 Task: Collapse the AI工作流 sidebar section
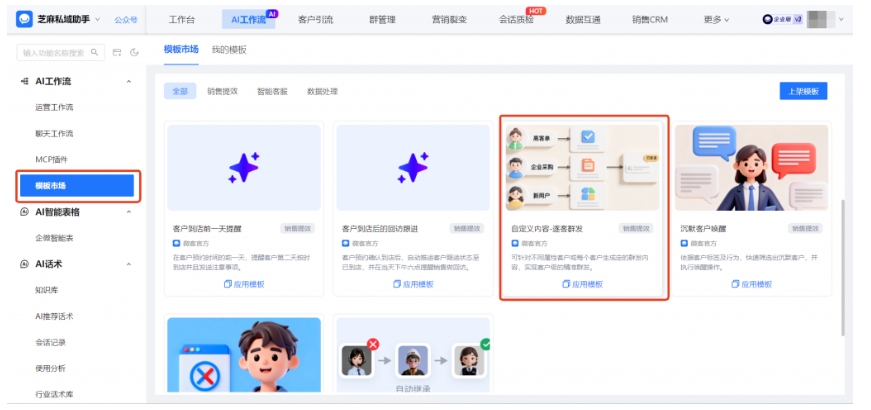(x=129, y=82)
